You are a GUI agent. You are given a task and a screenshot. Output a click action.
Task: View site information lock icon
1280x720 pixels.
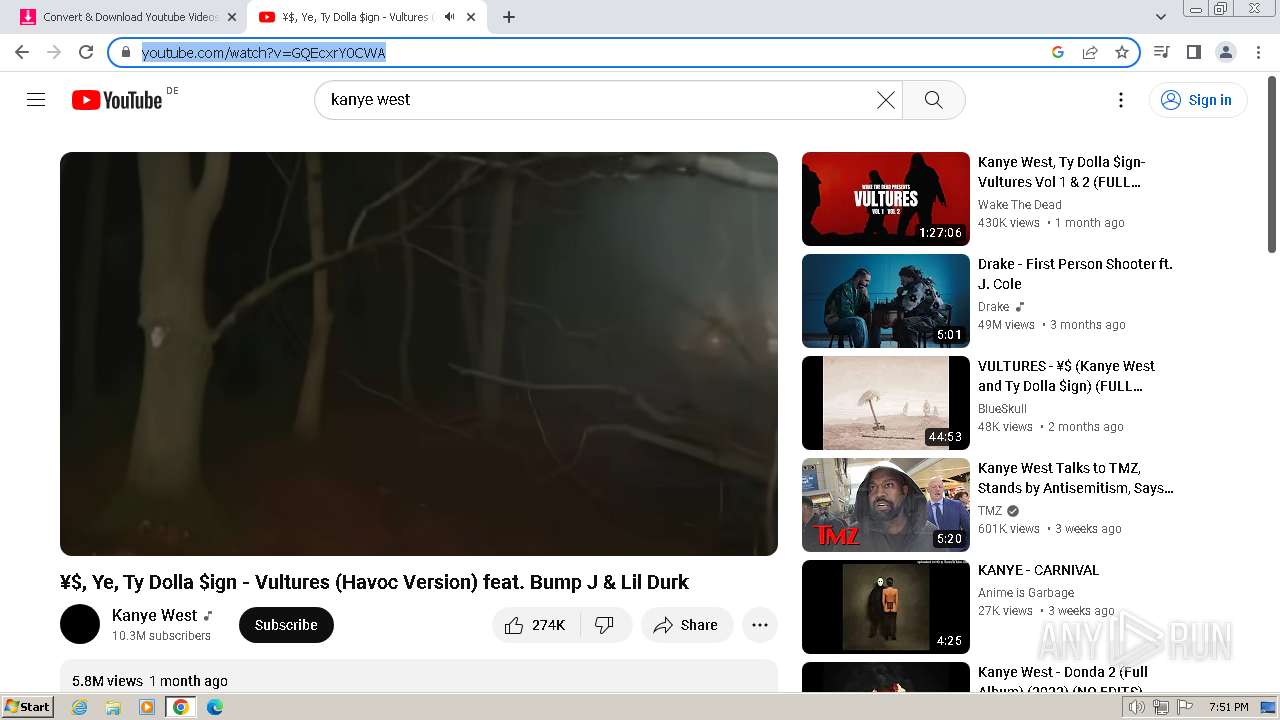point(126,52)
